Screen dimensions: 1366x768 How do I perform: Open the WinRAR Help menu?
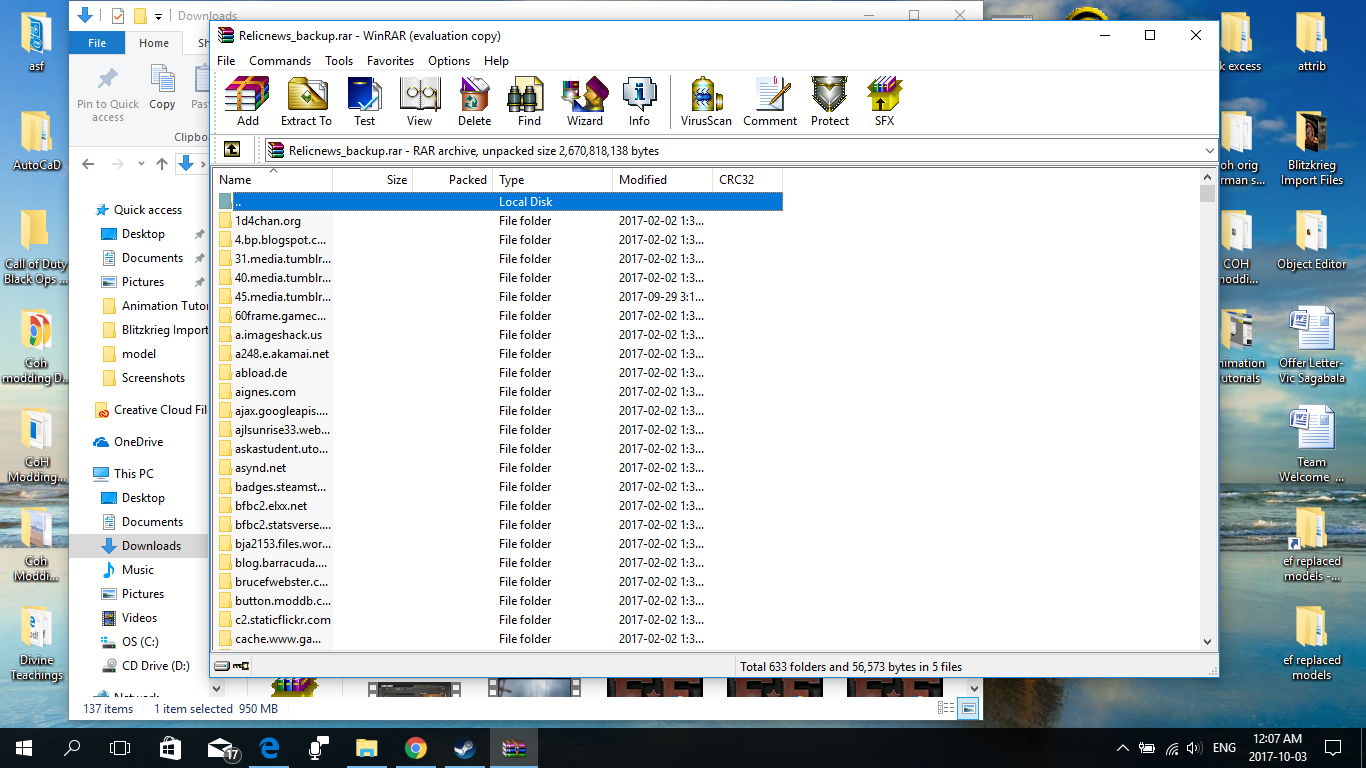496,61
